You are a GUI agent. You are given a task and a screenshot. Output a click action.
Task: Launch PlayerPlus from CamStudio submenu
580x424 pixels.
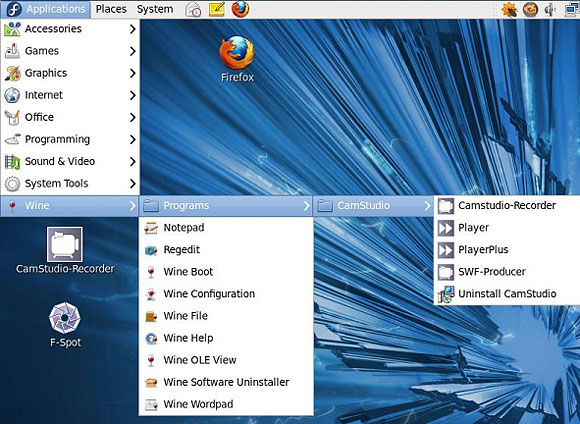click(507, 250)
